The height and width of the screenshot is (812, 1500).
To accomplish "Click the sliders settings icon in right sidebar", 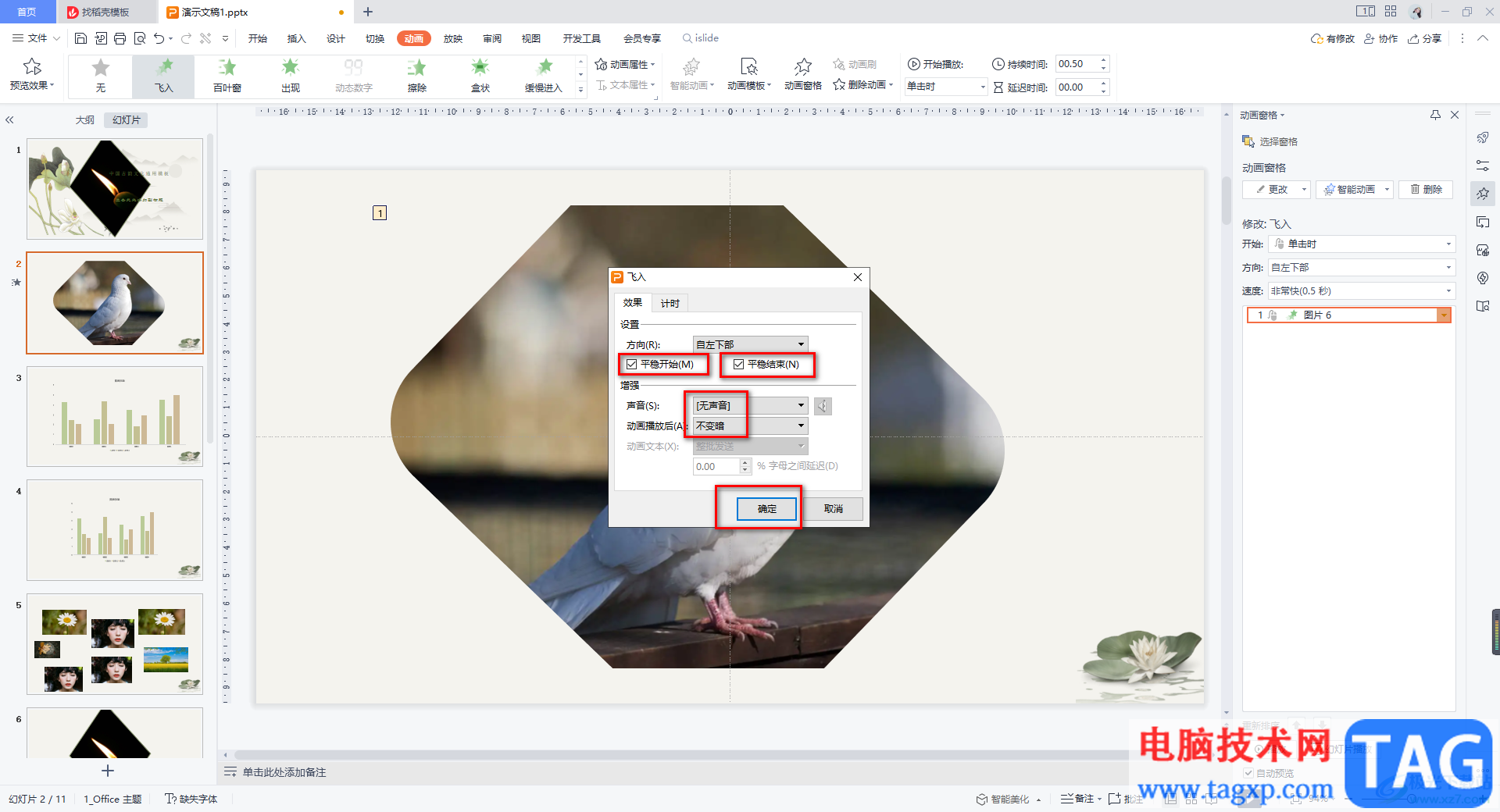I will (1483, 166).
